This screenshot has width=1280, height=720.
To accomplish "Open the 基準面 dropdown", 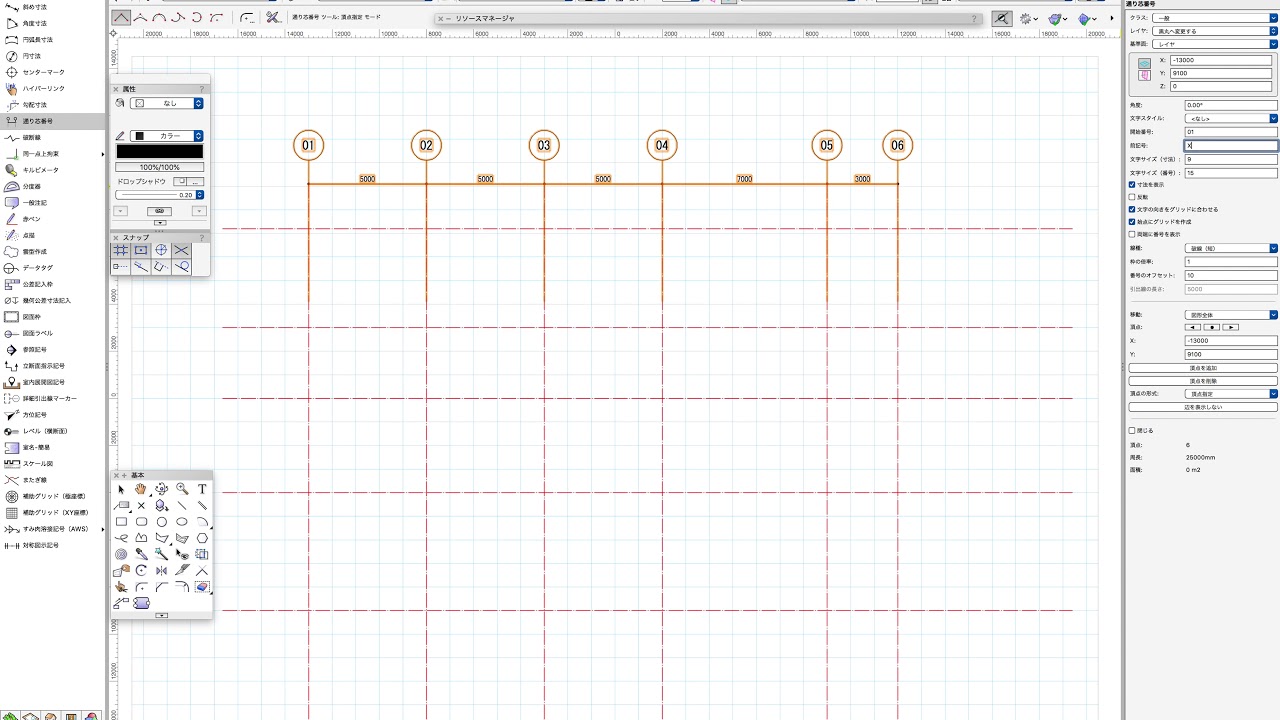I will [1214, 44].
